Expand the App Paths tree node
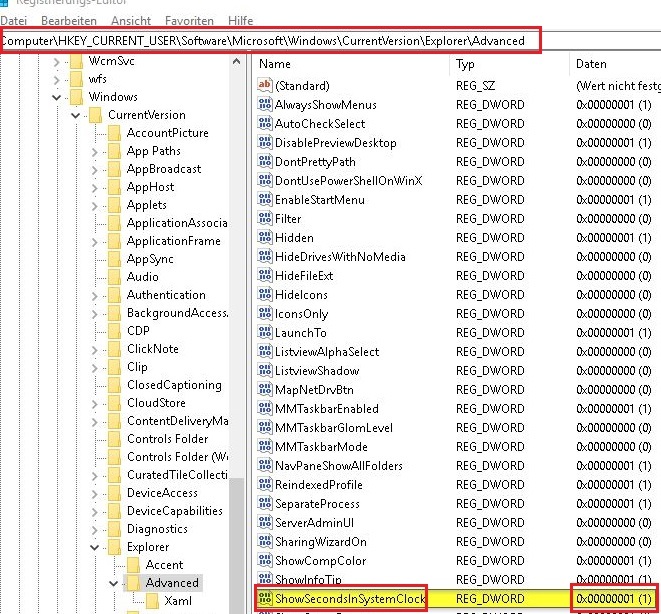 tap(94, 152)
